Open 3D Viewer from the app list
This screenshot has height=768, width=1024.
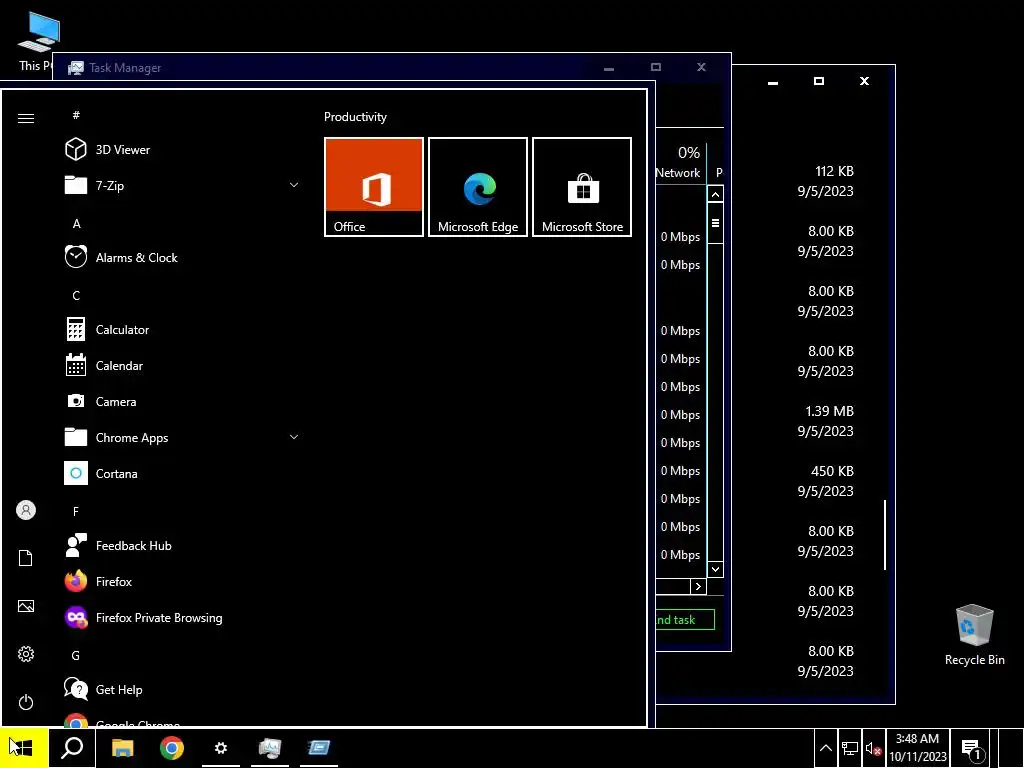tap(182, 150)
